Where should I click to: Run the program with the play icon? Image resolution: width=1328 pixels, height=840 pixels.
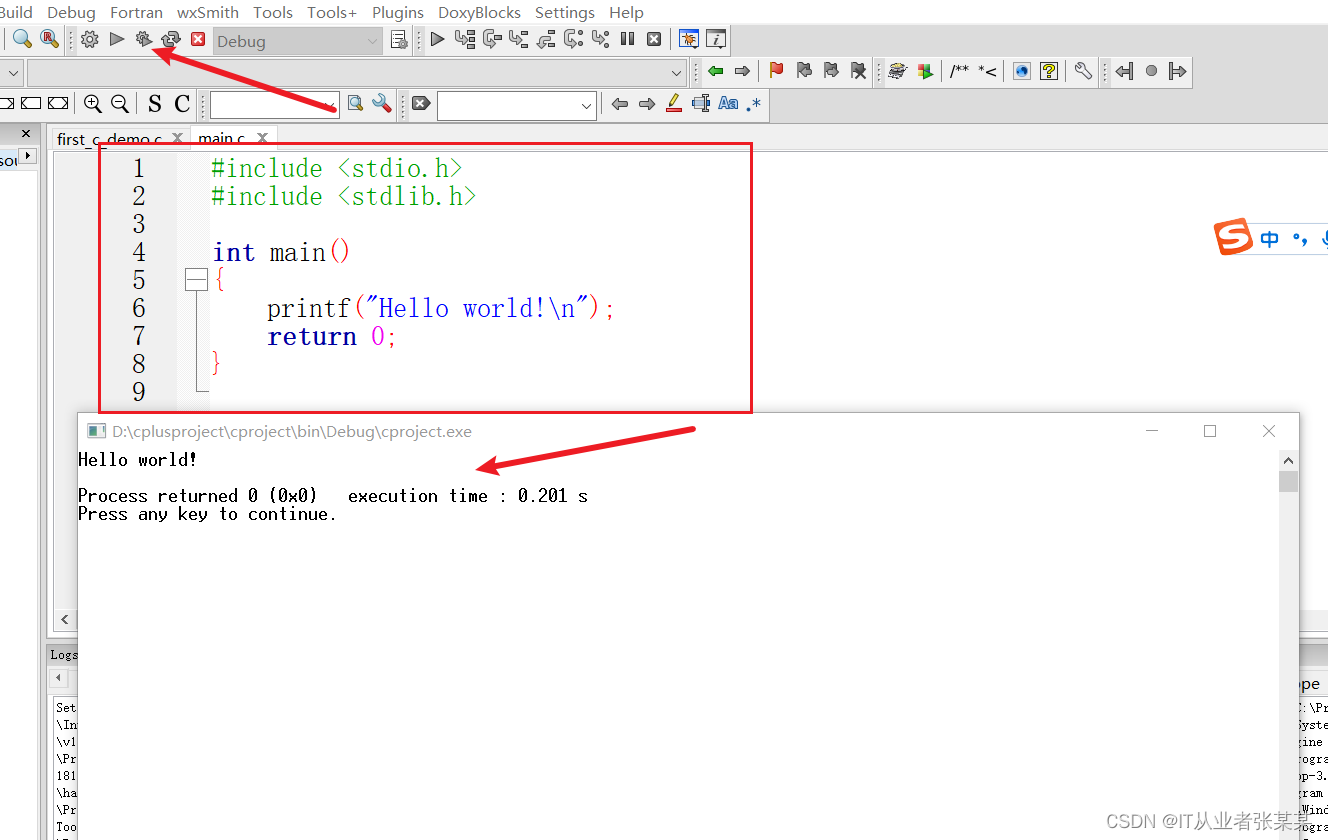coord(117,39)
